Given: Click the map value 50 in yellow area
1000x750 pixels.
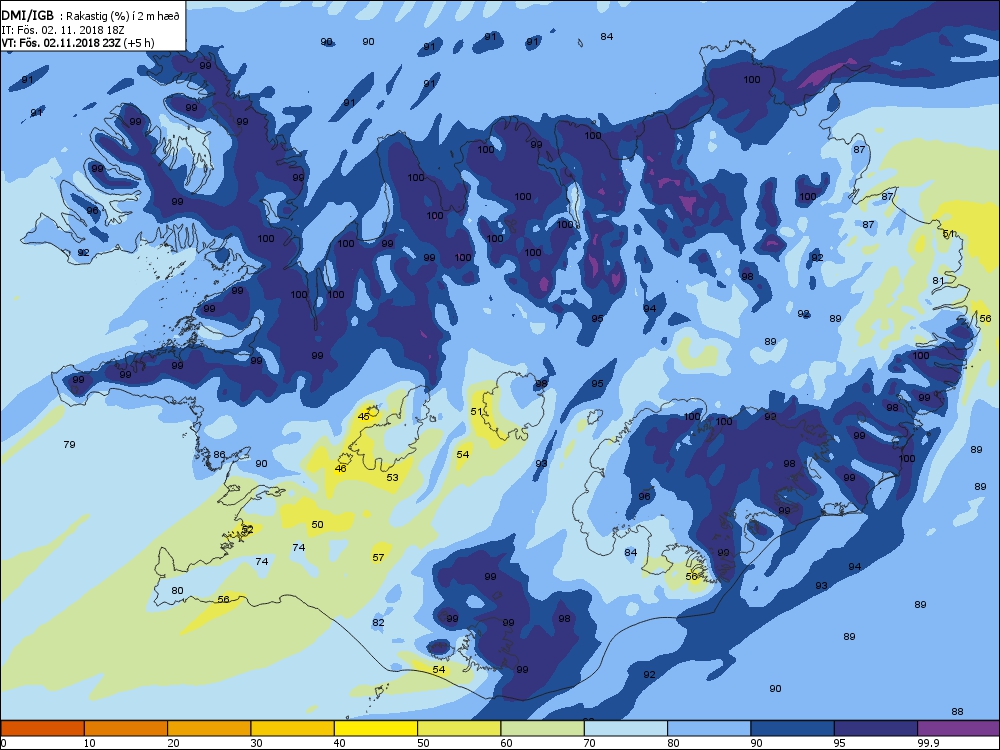Looking at the screenshot, I should tap(318, 524).
